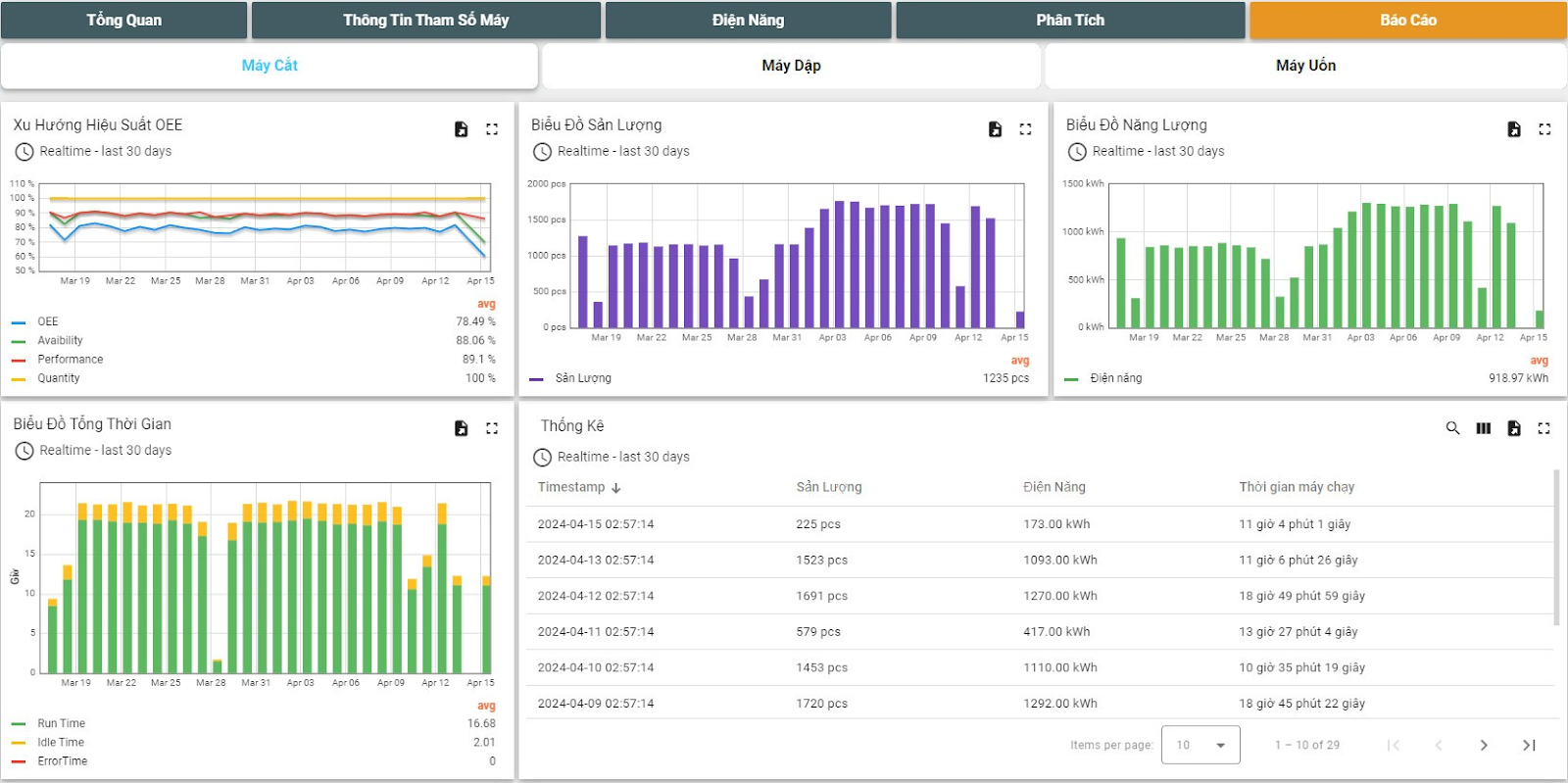1568x783 pixels.
Task: Go to previous page of Thống Kê
Action: [x=1439, y=746]
